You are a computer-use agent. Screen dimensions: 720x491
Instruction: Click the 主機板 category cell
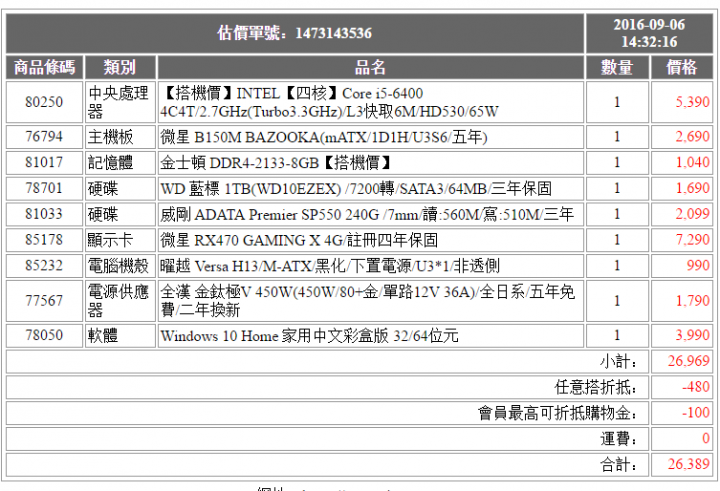[x=120, y=137]
